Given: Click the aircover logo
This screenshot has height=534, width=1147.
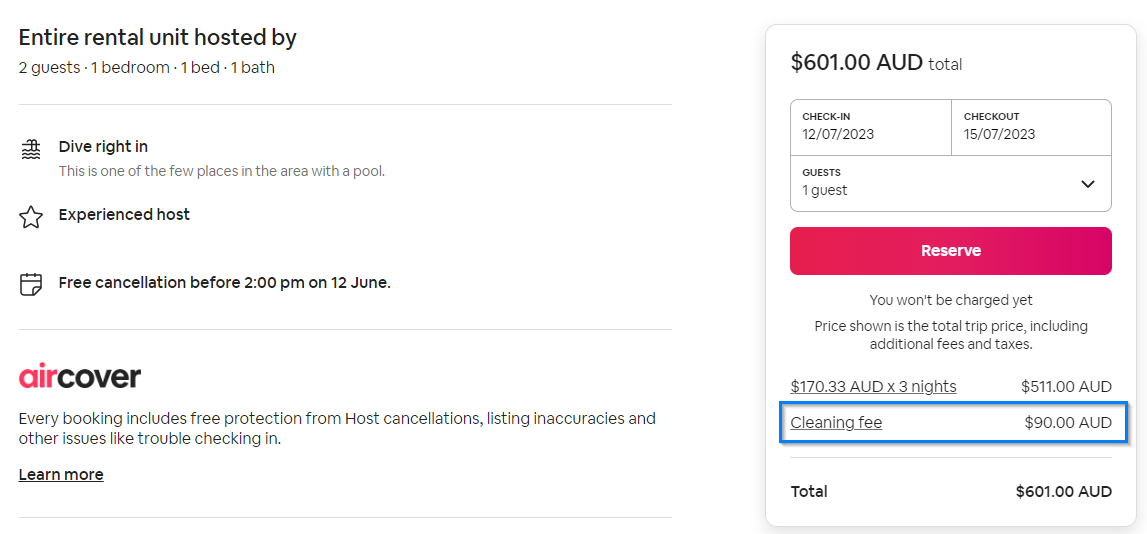Looking at the screenshot, I should coord(80,377).
